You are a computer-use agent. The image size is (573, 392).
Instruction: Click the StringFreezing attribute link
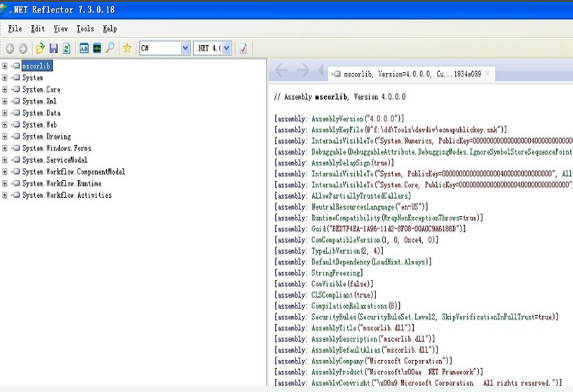[336, 273]
